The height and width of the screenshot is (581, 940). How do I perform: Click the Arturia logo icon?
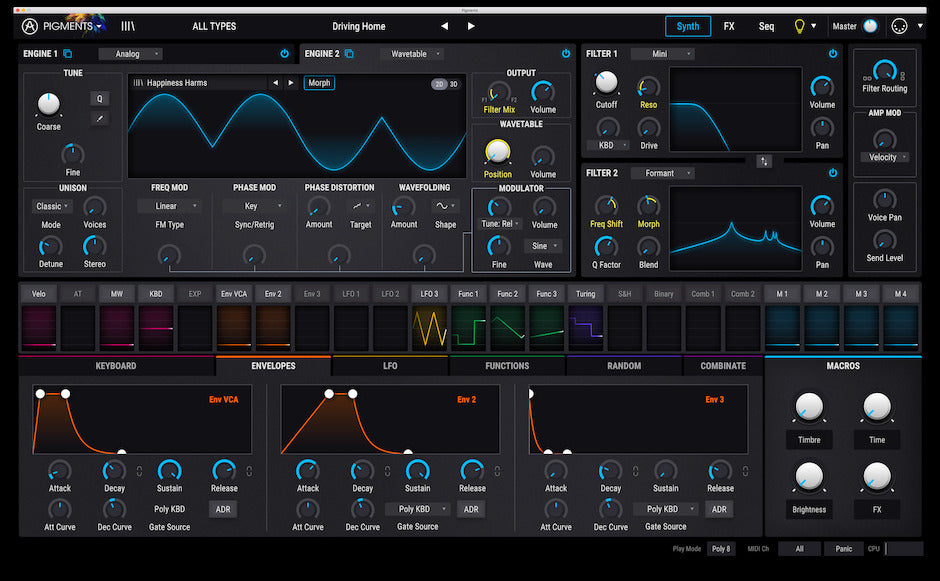point(30,26)
